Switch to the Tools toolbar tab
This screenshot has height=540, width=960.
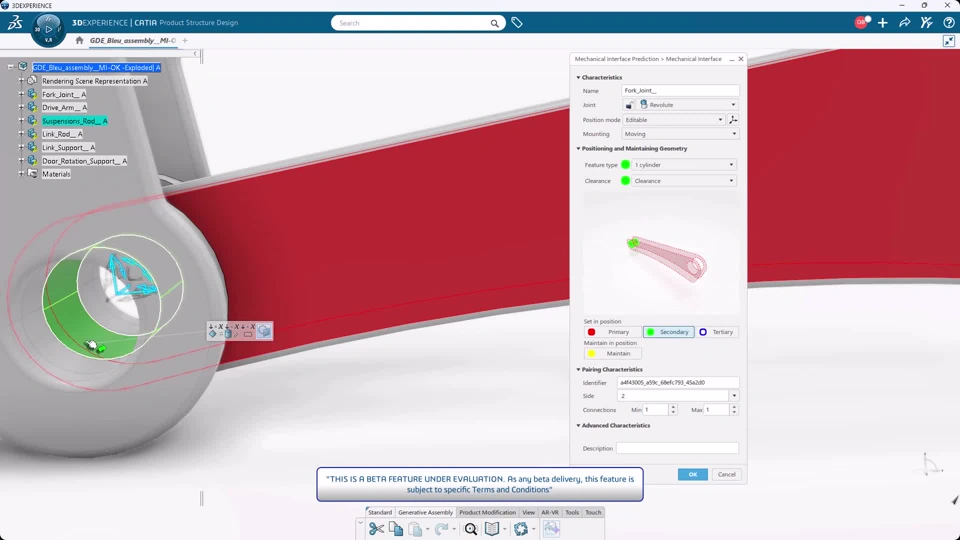[x=572, y=512]
